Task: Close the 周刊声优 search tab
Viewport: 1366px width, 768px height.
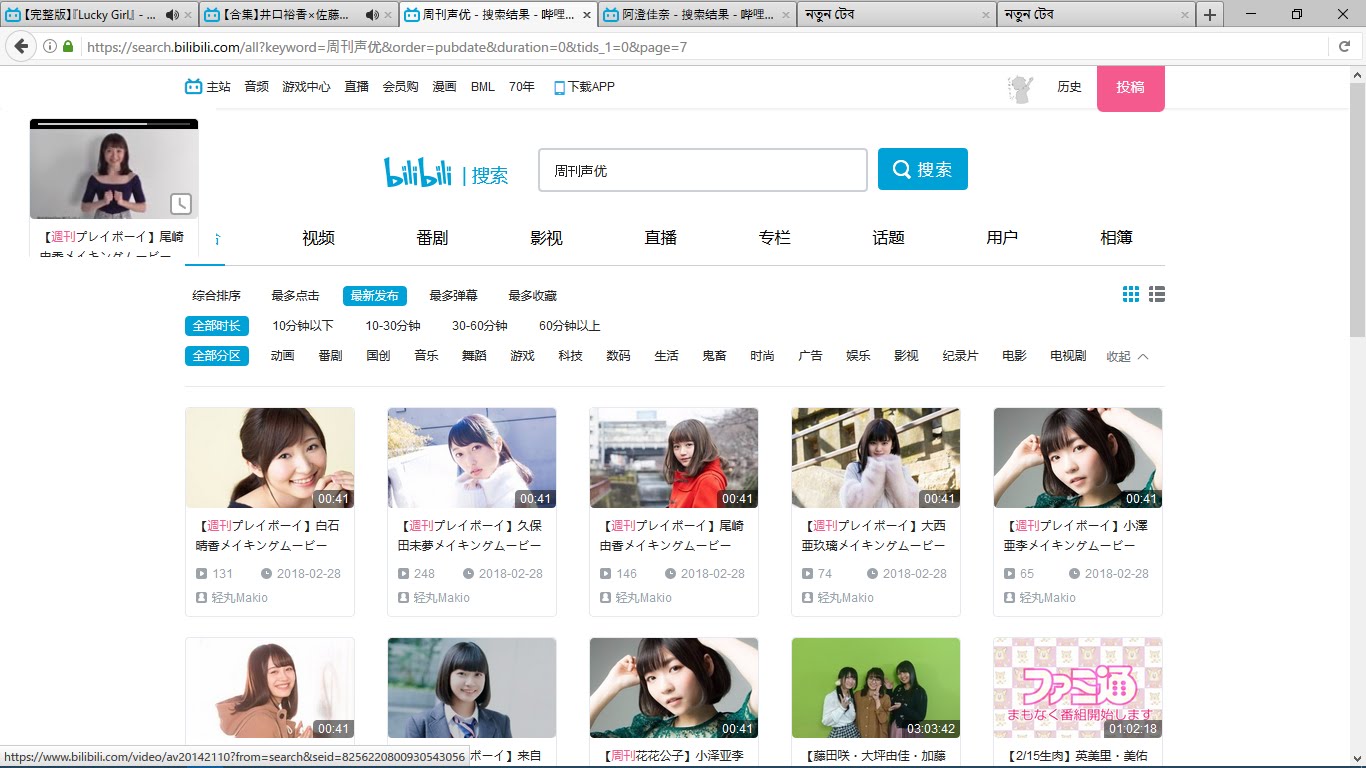Action: coord(587,15)
